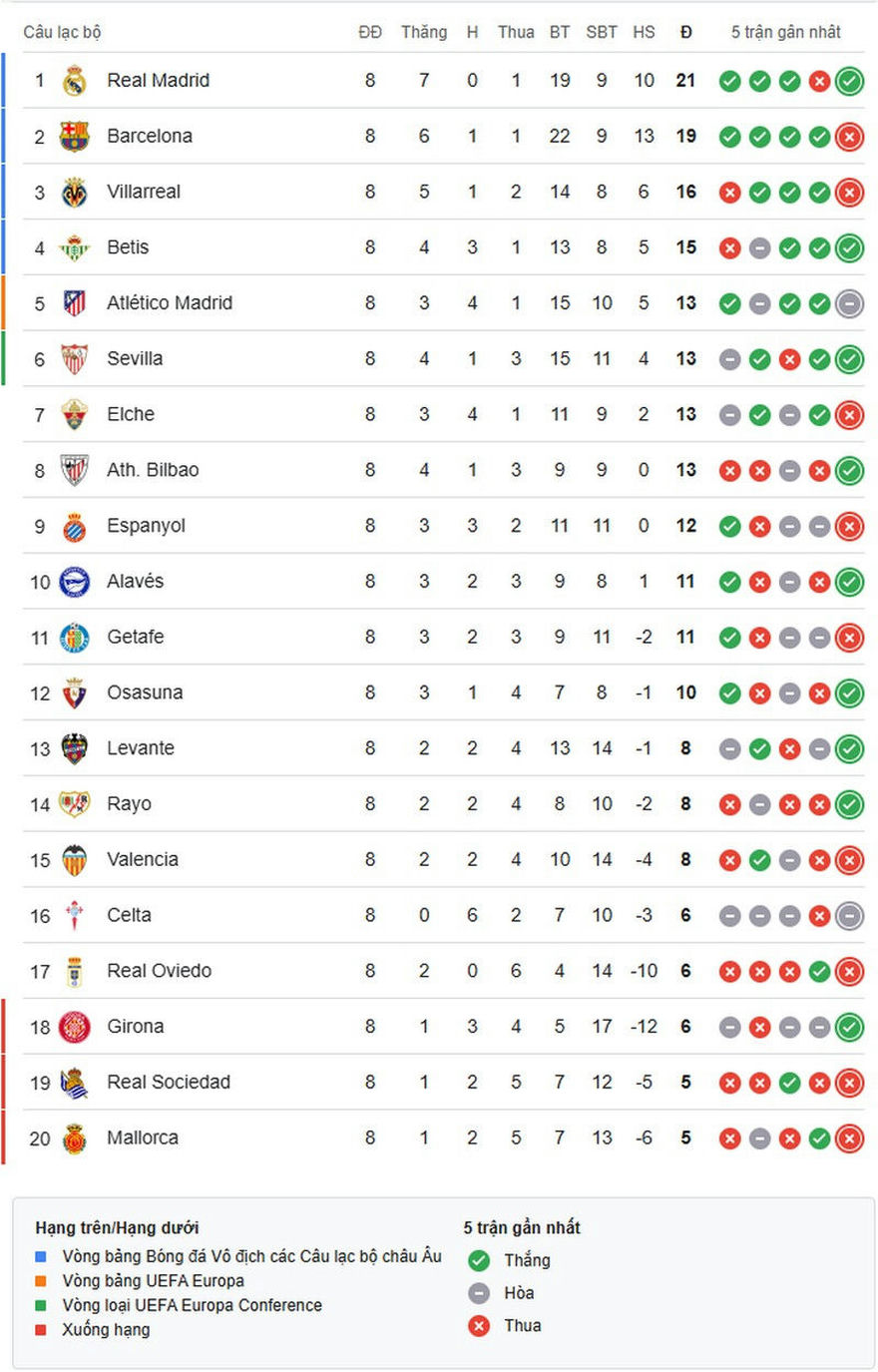Click Barcelona's latest match loss icon

[x=849, y=137]
